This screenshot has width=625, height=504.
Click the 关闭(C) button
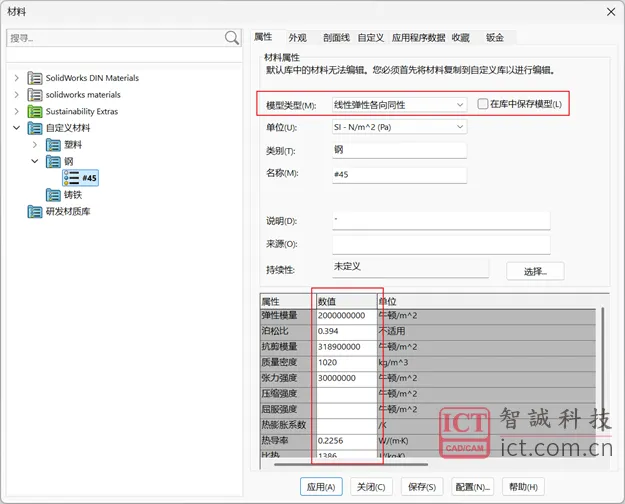tap(371, 487)
